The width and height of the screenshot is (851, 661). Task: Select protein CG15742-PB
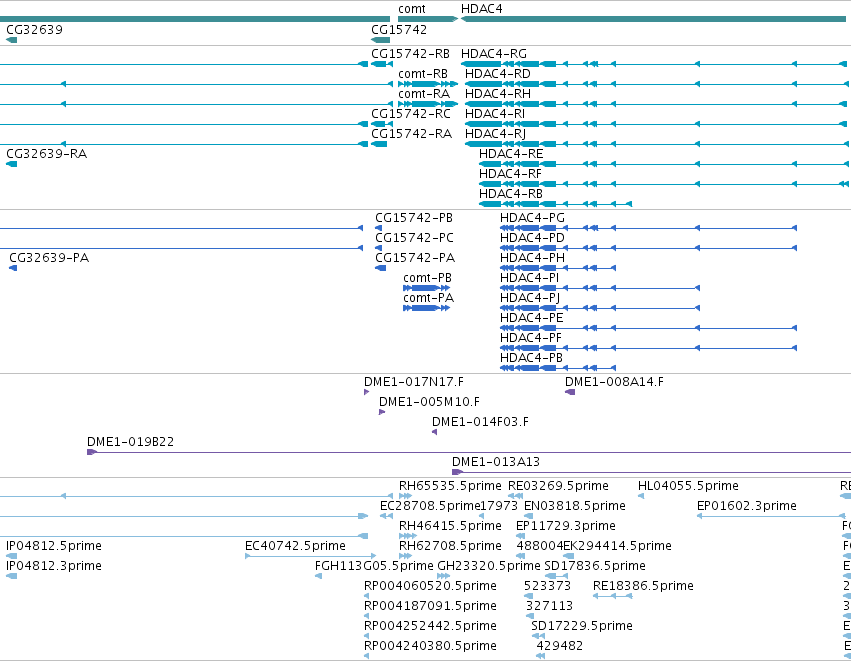click(414, 218)
